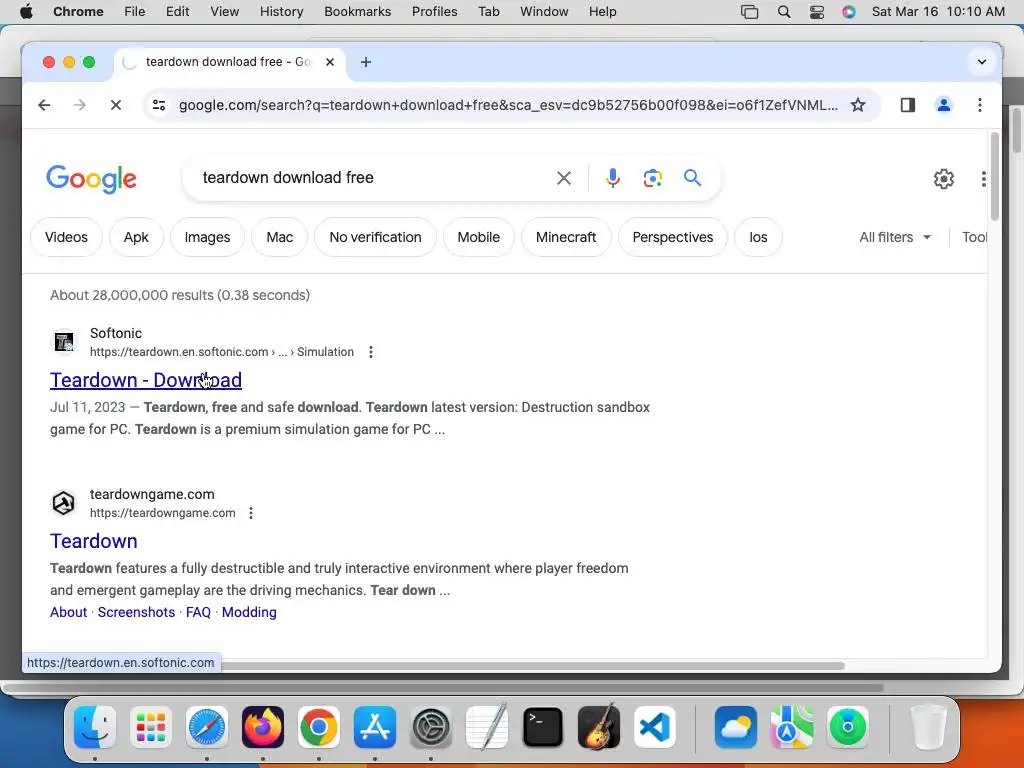Image resolution: width=1024 pixels, height=768 pixels.
Task: Open the Chrome profile avatar
Action: (943, 105)
